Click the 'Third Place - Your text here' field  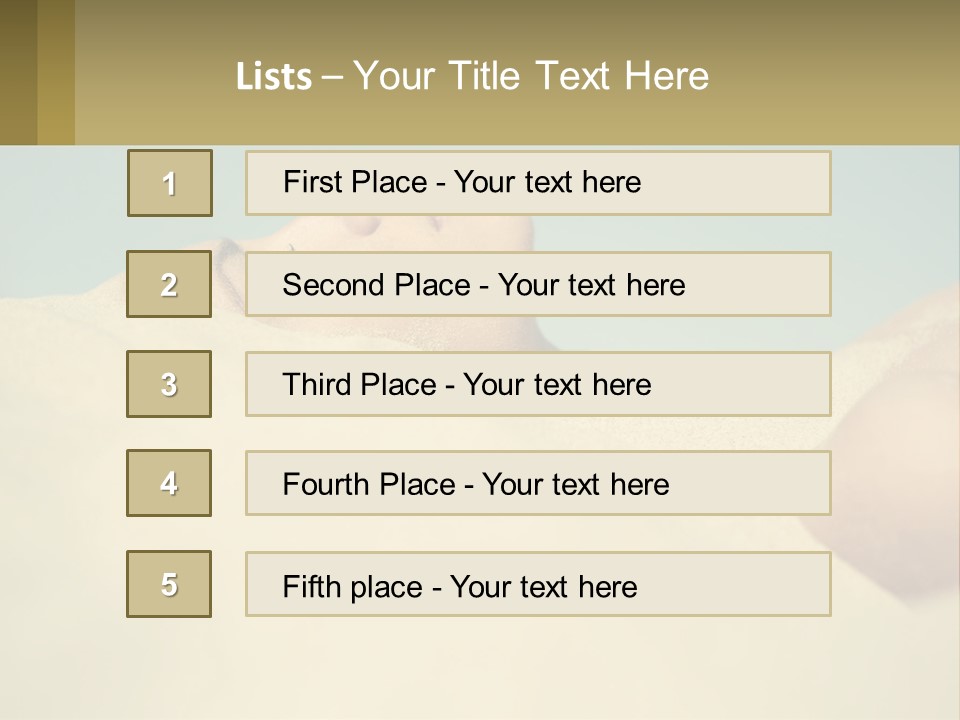[x=538, y=384]
